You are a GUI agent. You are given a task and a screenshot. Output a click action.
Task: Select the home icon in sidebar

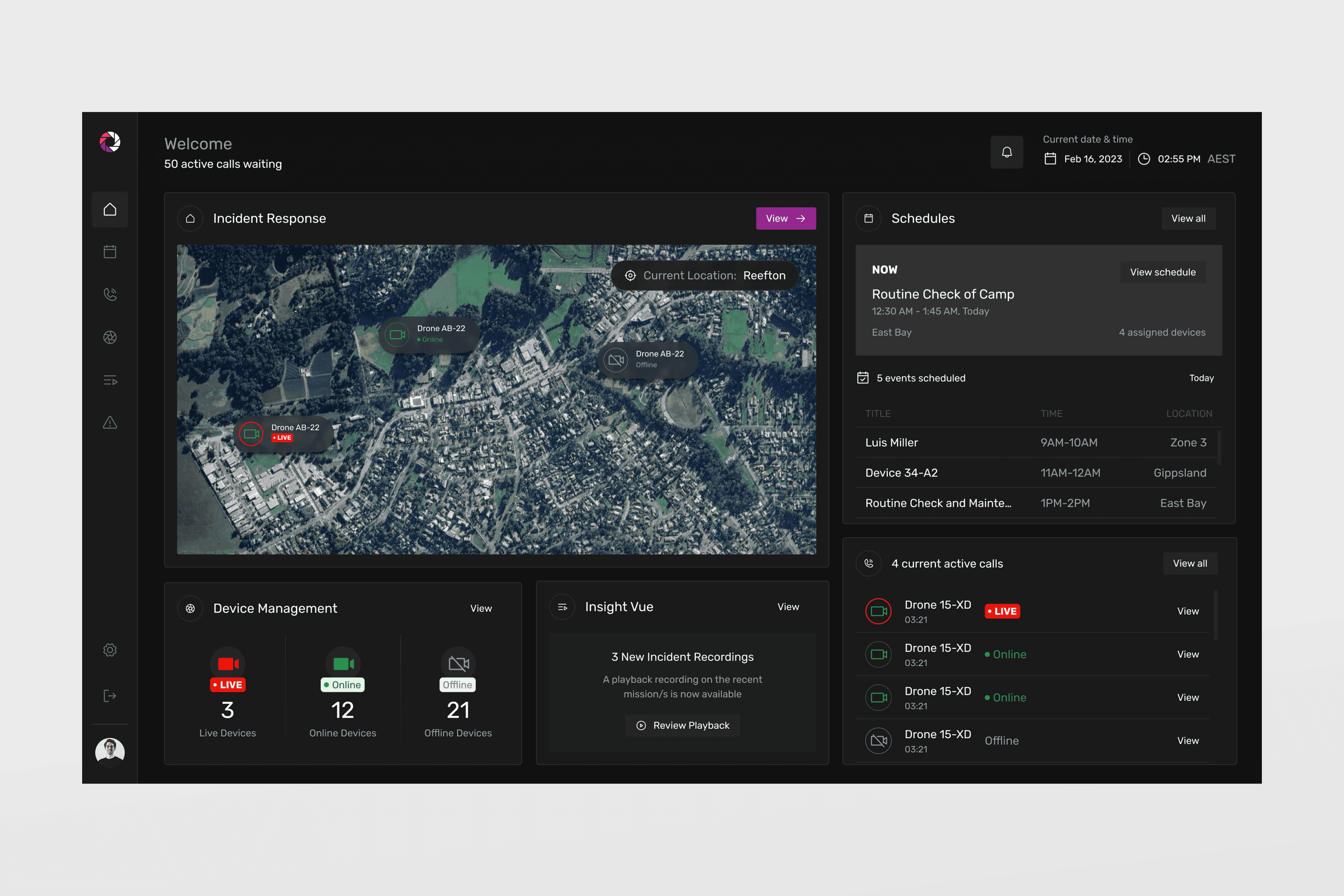[x=110, y=210]
